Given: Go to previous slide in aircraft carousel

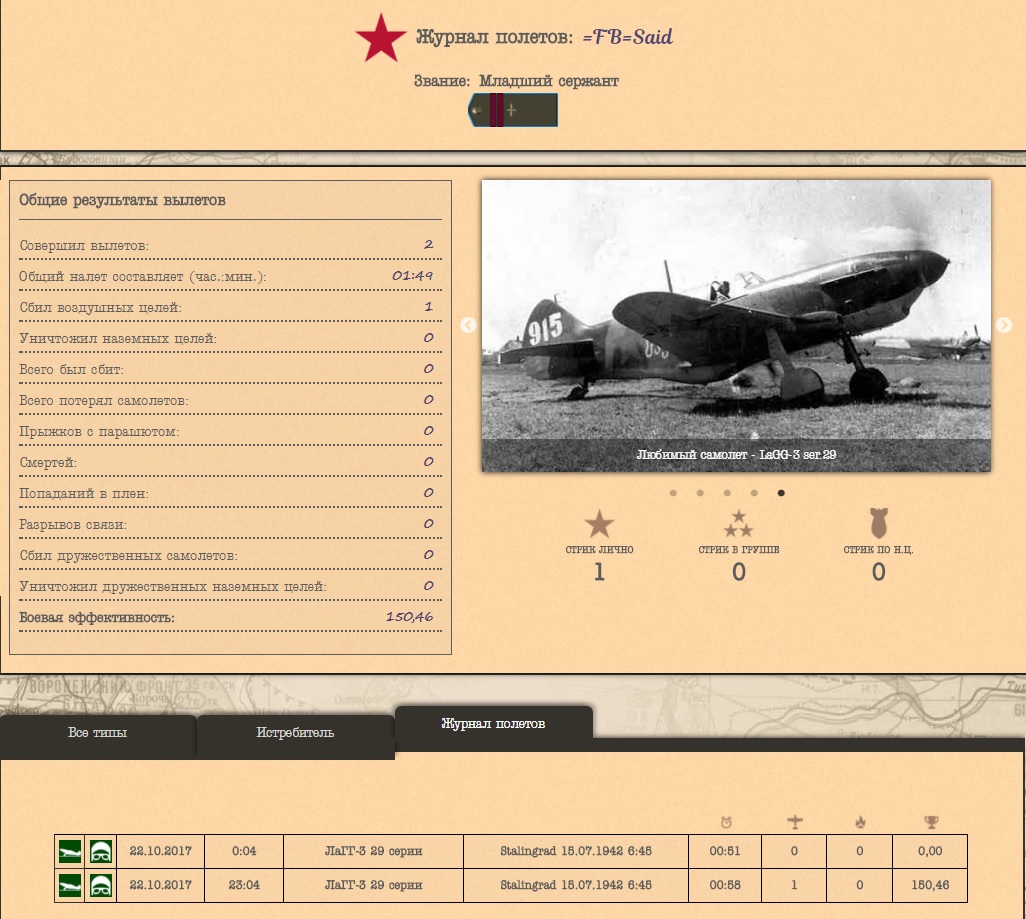Looking at the screenshot, I should pyautogui.click(x=469, y=325).
